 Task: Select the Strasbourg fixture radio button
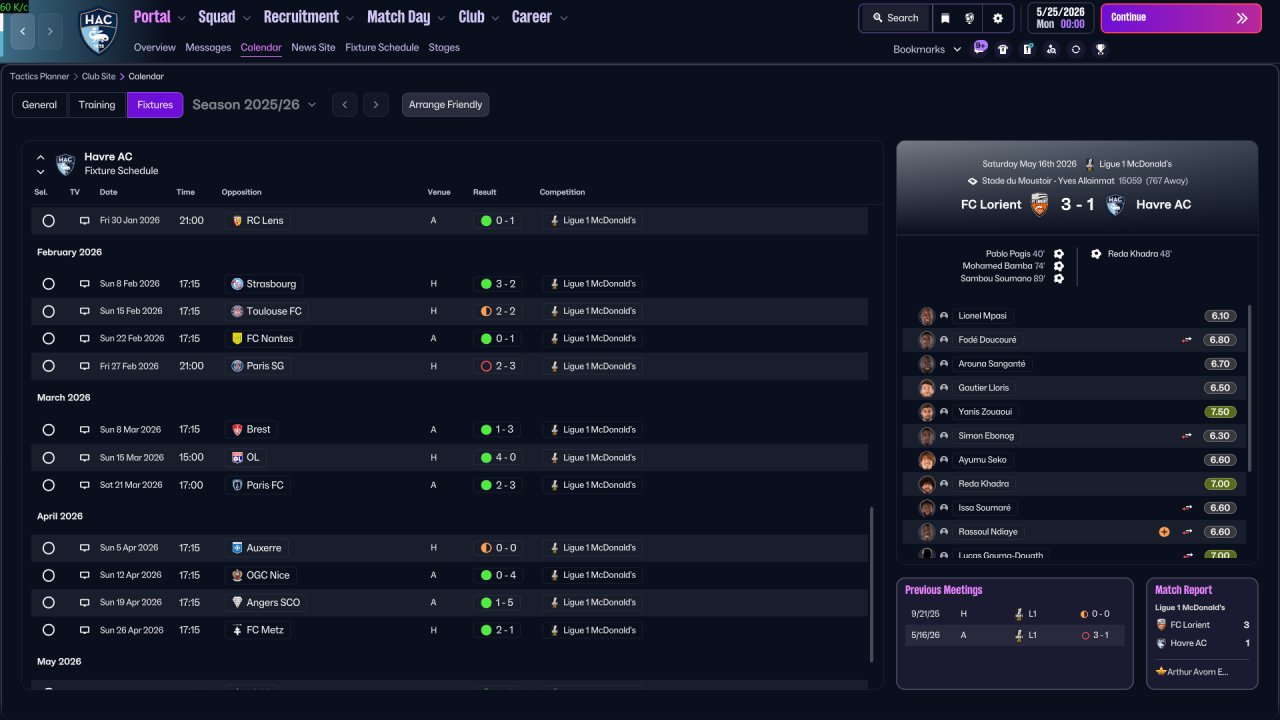click(48, 284)
